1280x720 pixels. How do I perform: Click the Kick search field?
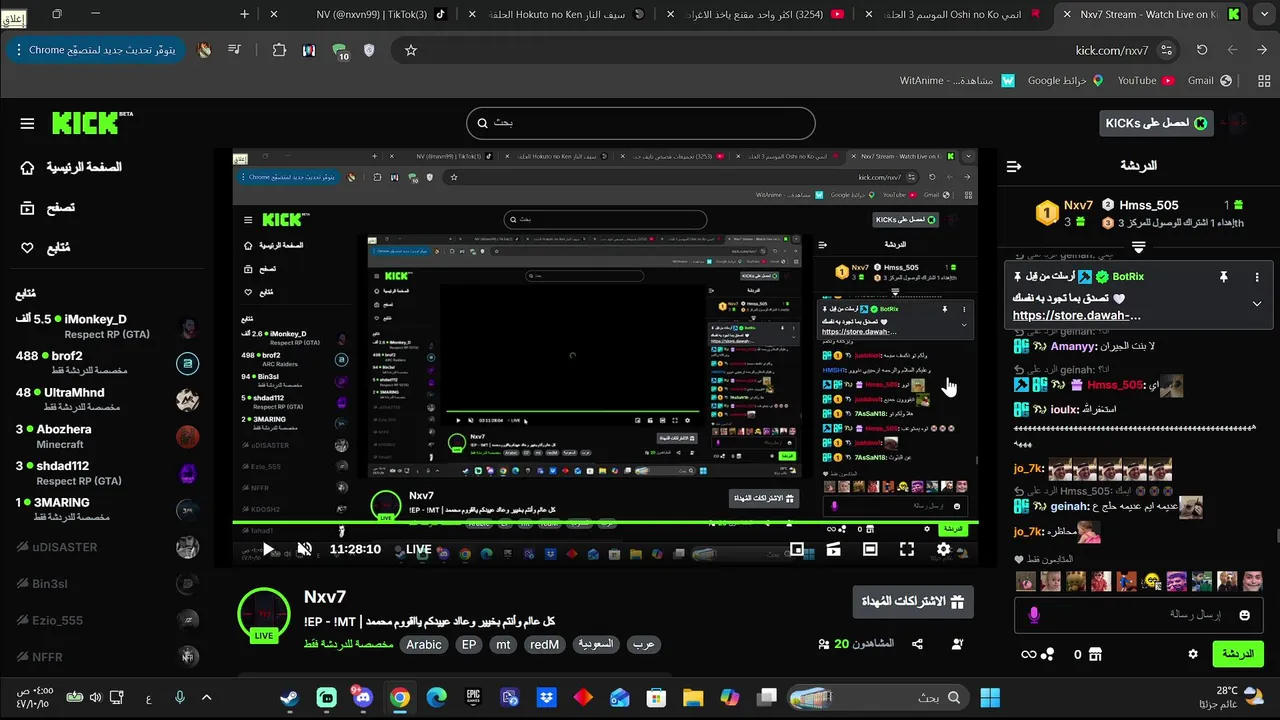(640, 123)
